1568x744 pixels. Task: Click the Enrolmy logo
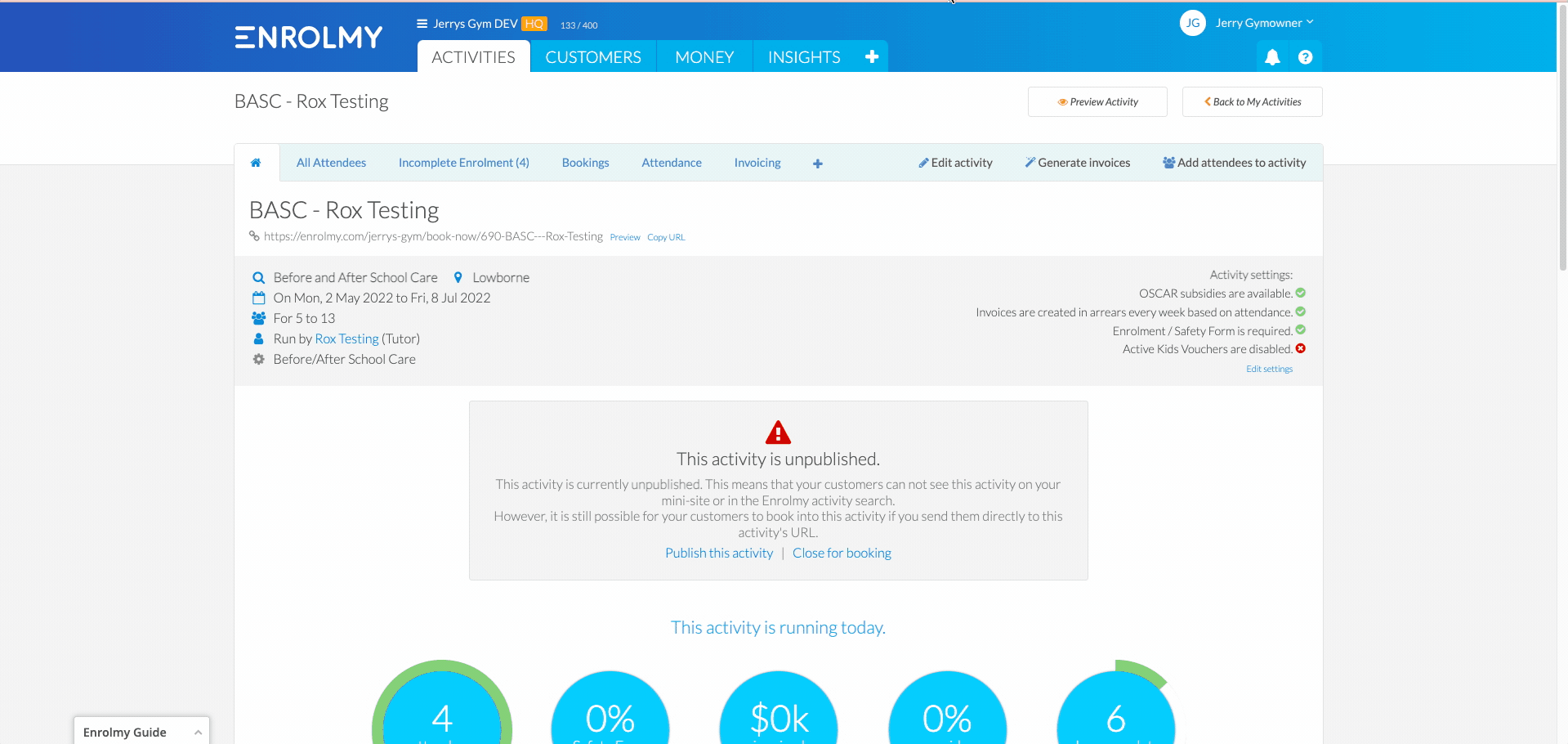308,38
